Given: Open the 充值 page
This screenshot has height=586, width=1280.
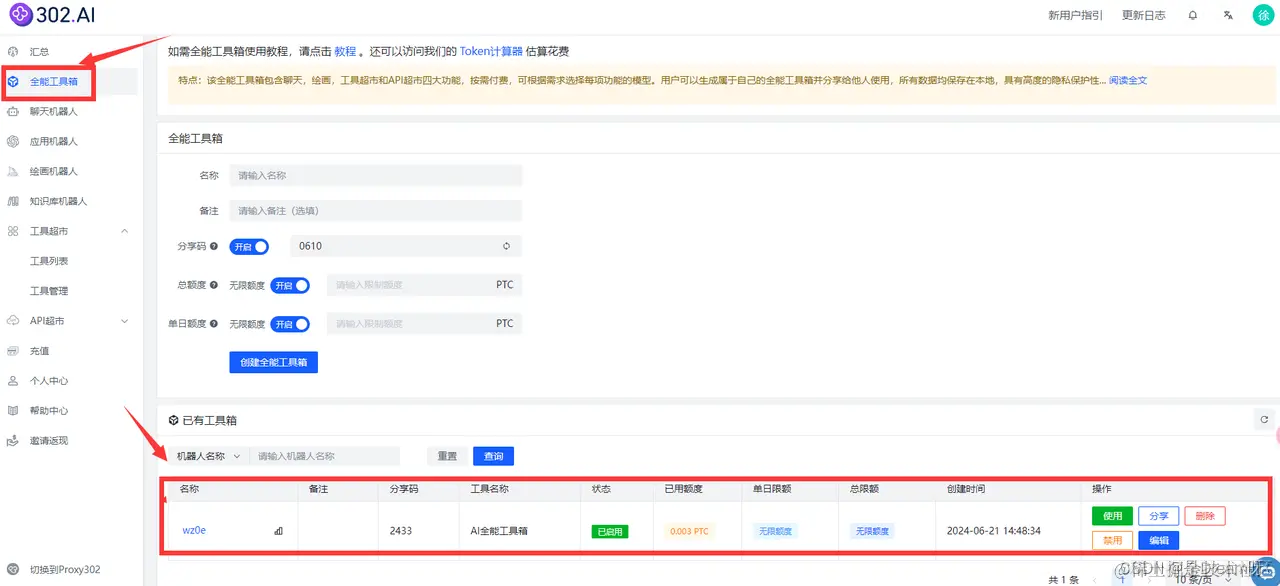Looking at the screenshot, I should pos(40,351).
